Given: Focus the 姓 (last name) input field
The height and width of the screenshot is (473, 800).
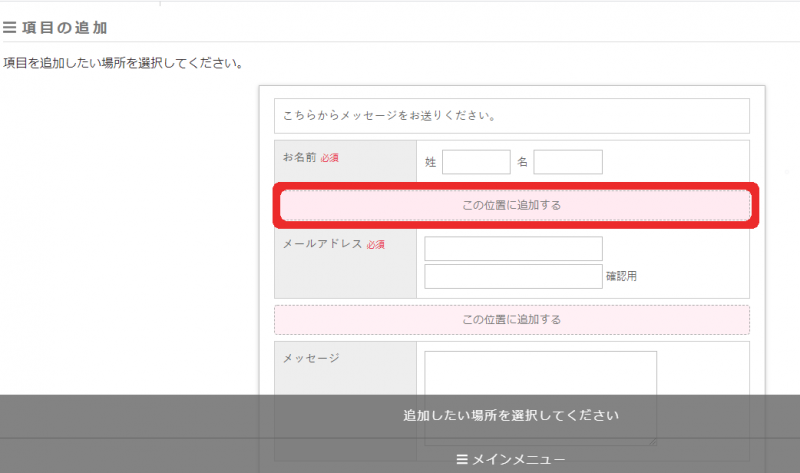Looking at the screenshot, I should point(476,162).
